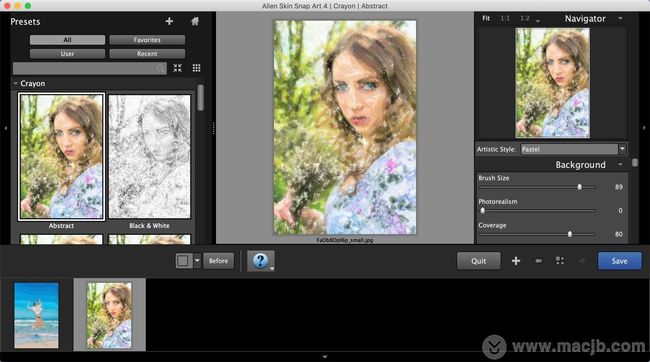650x362 pixels.
Task: Click the plus icon next to Quit
Action: pyautogui.click(x=516, y=261)
